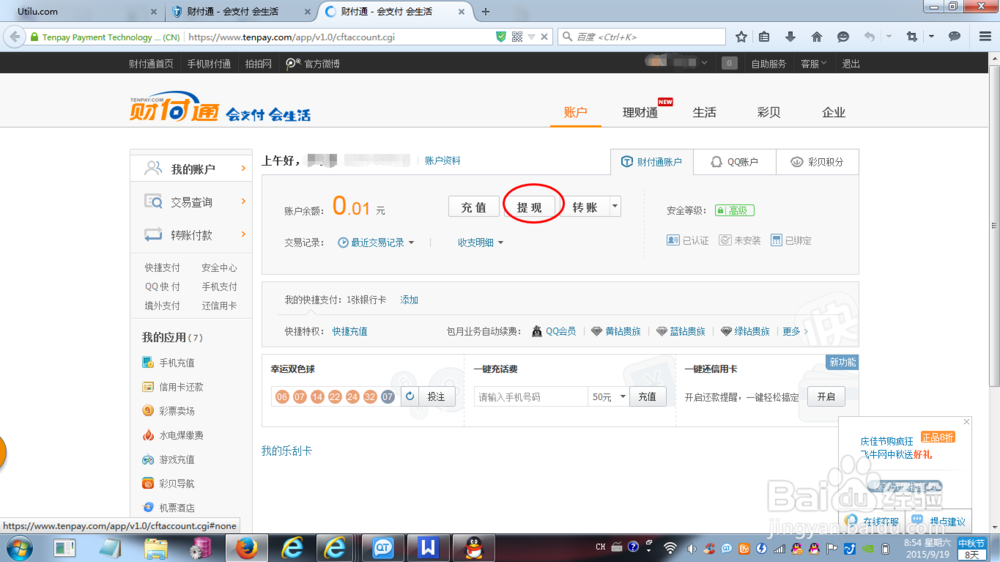Image resolution: width=1000 pixels, height=562 pixels.
Task: Click the 充值 button for phone top-up
Action: (x=647, y=397)
